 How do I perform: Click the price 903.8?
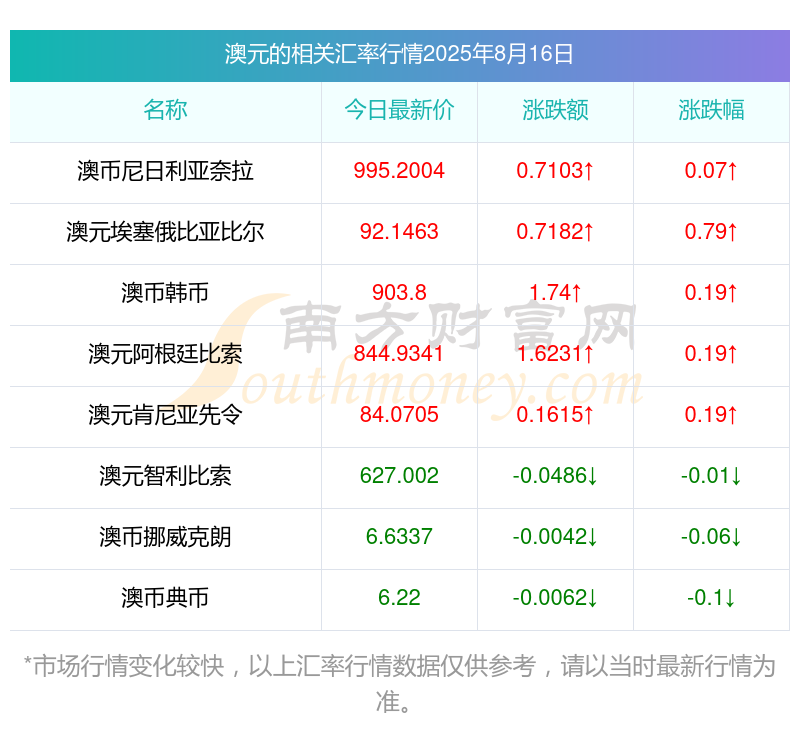(x=399, y=293)
